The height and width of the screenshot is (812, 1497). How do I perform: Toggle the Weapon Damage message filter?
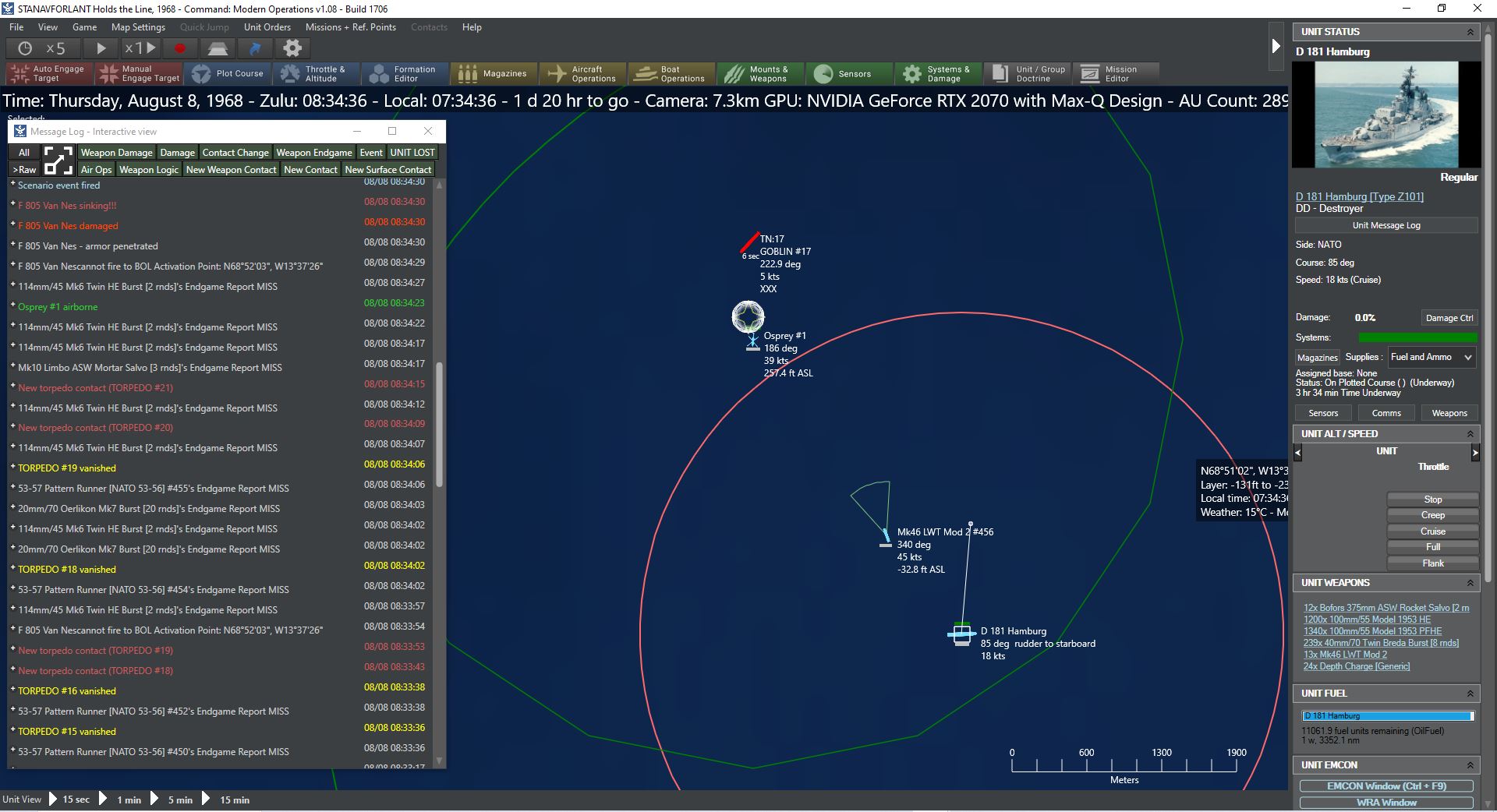pyautogui.click(x=117, y=153)
